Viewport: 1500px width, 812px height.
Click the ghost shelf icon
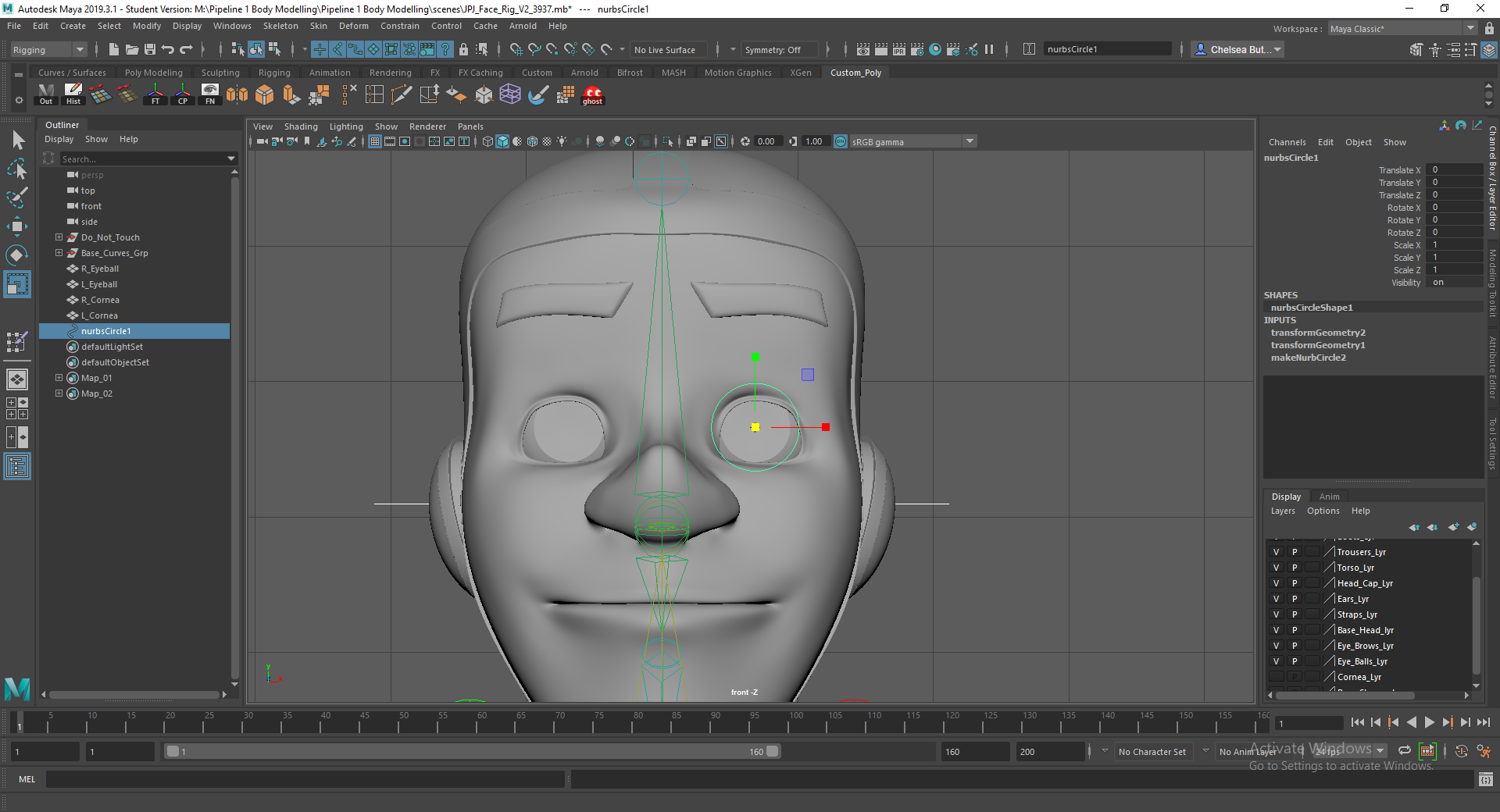pos(591,95)
